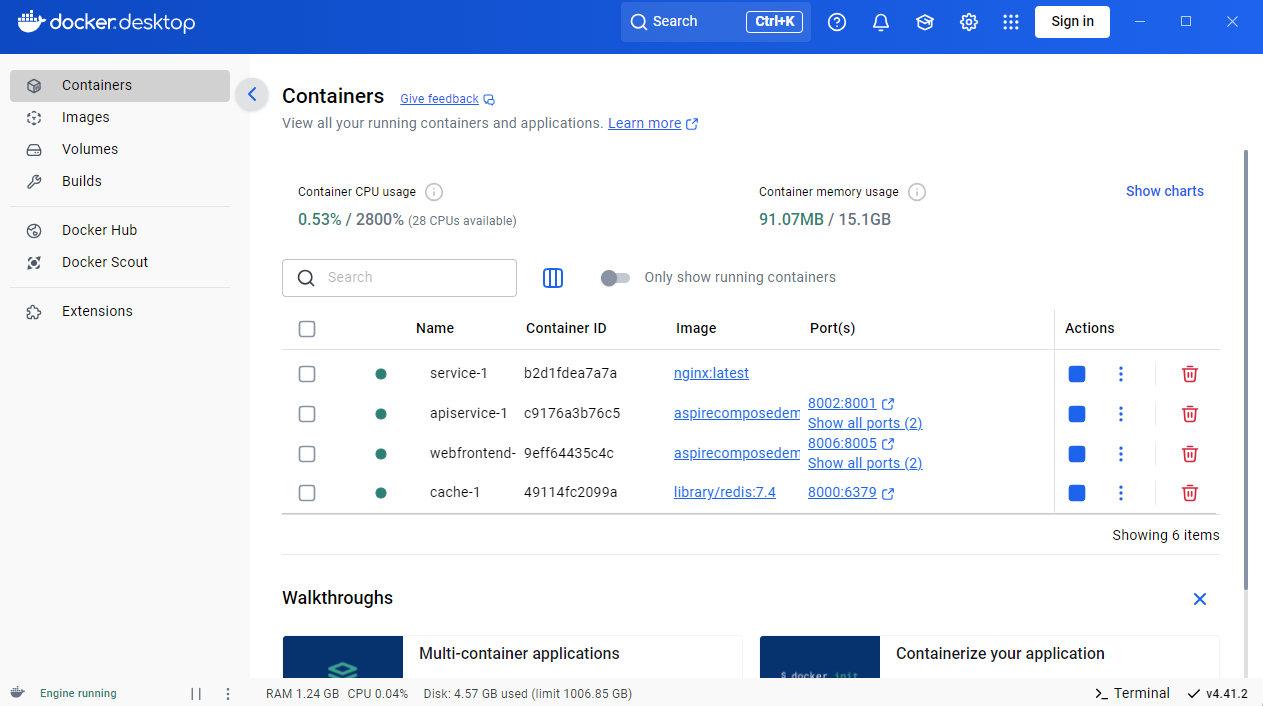Click the vertical scrollbar of the main panel
Screen dimensions: 1263x706
point(1246,370)
